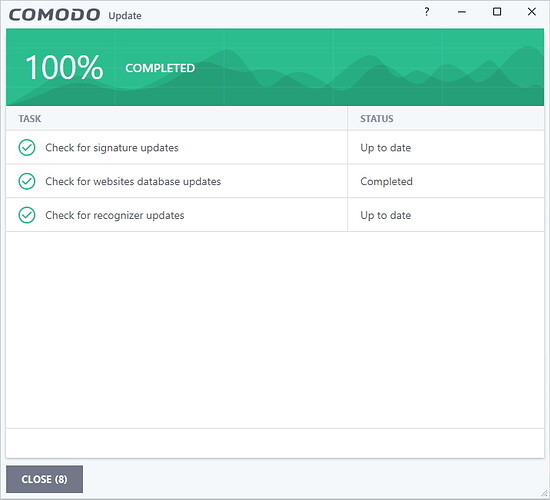
Task: Click the 100% progress indicator
Action: coord(65,67)
